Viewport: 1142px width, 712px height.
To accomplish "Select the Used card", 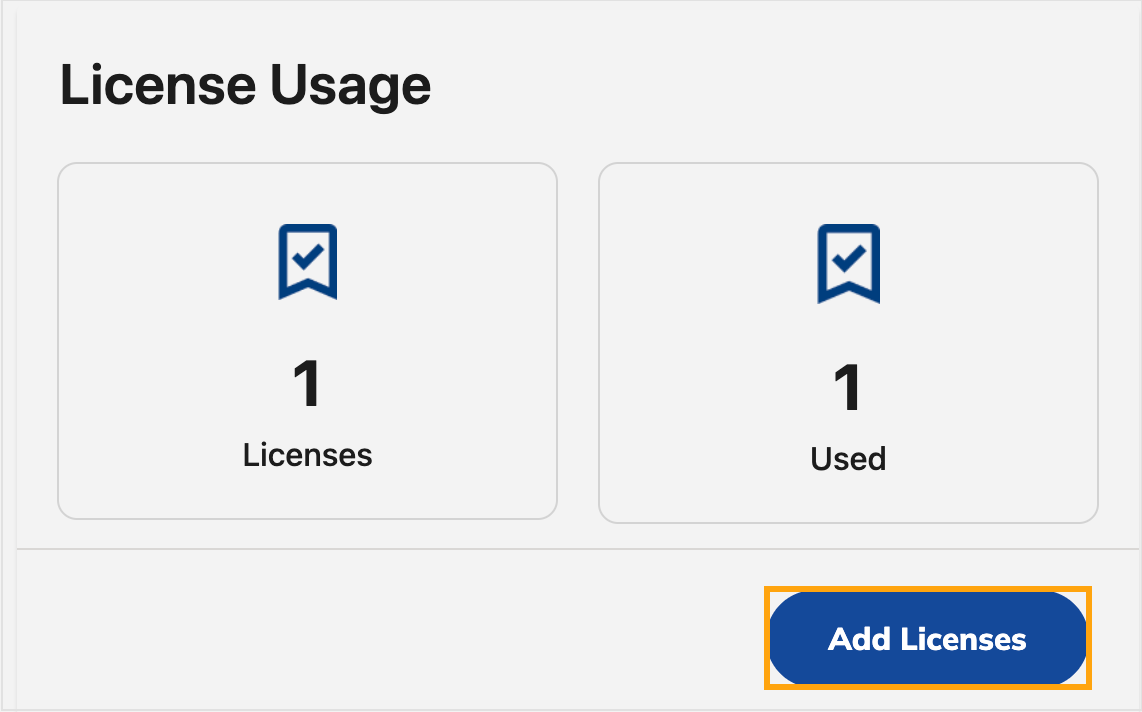I will point(848,340).
